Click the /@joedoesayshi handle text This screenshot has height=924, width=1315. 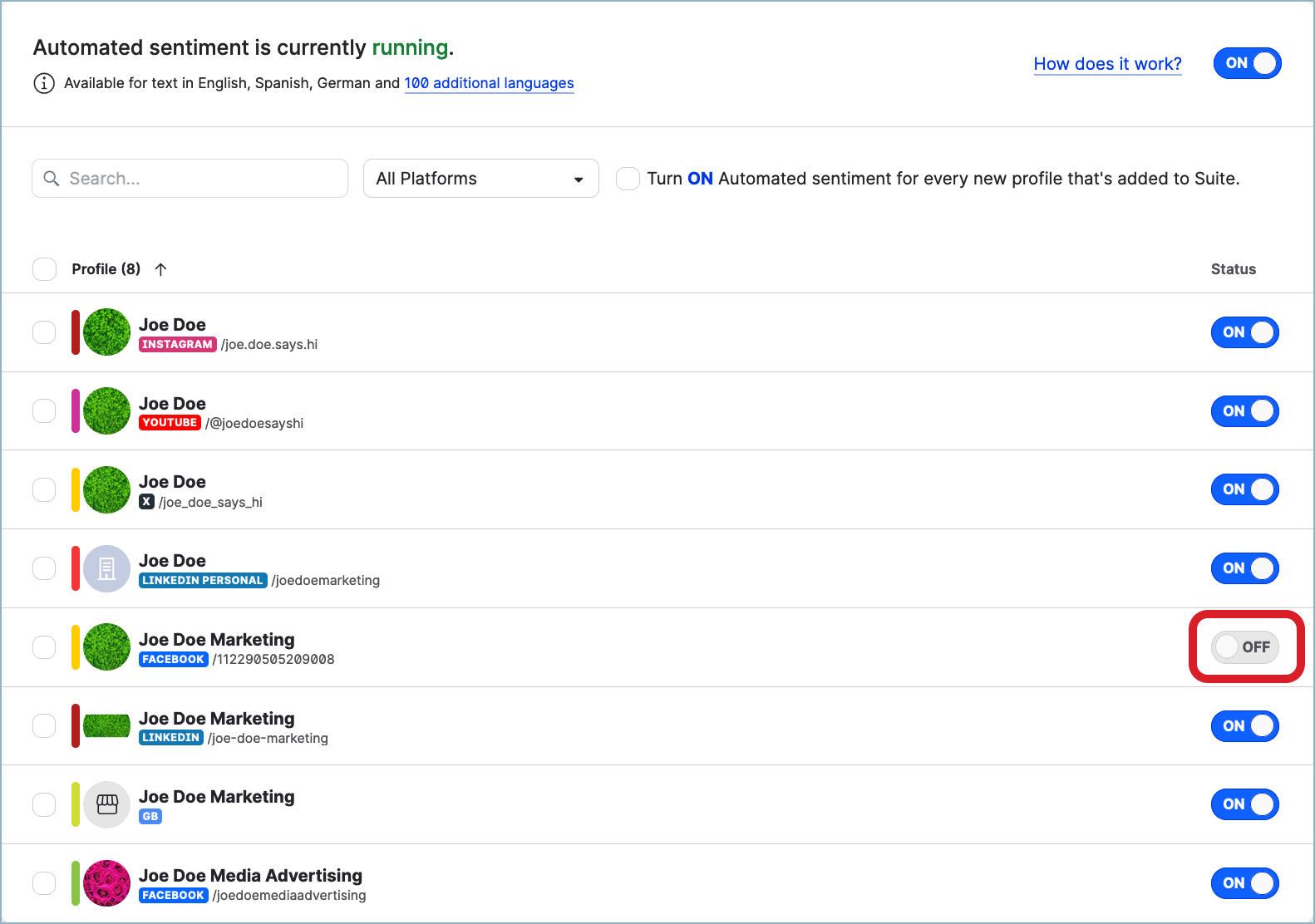pos(254,424)
